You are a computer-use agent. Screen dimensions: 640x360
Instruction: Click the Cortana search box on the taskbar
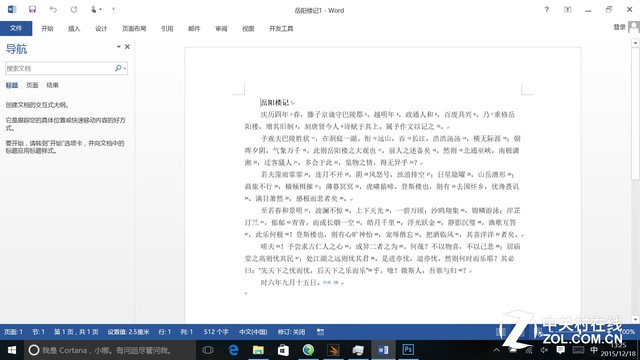(109, 350)
